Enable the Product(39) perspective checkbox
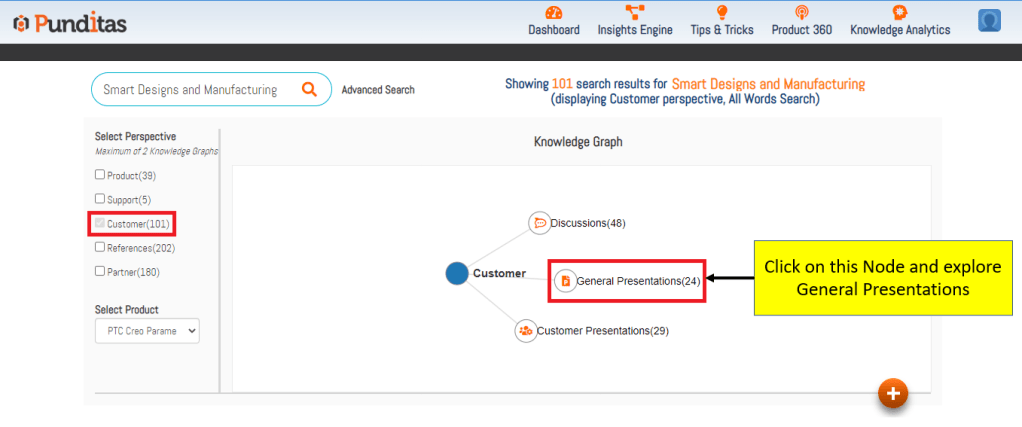Image resolution: width=1022 pixels, height=427 pixels. [100, 175]
